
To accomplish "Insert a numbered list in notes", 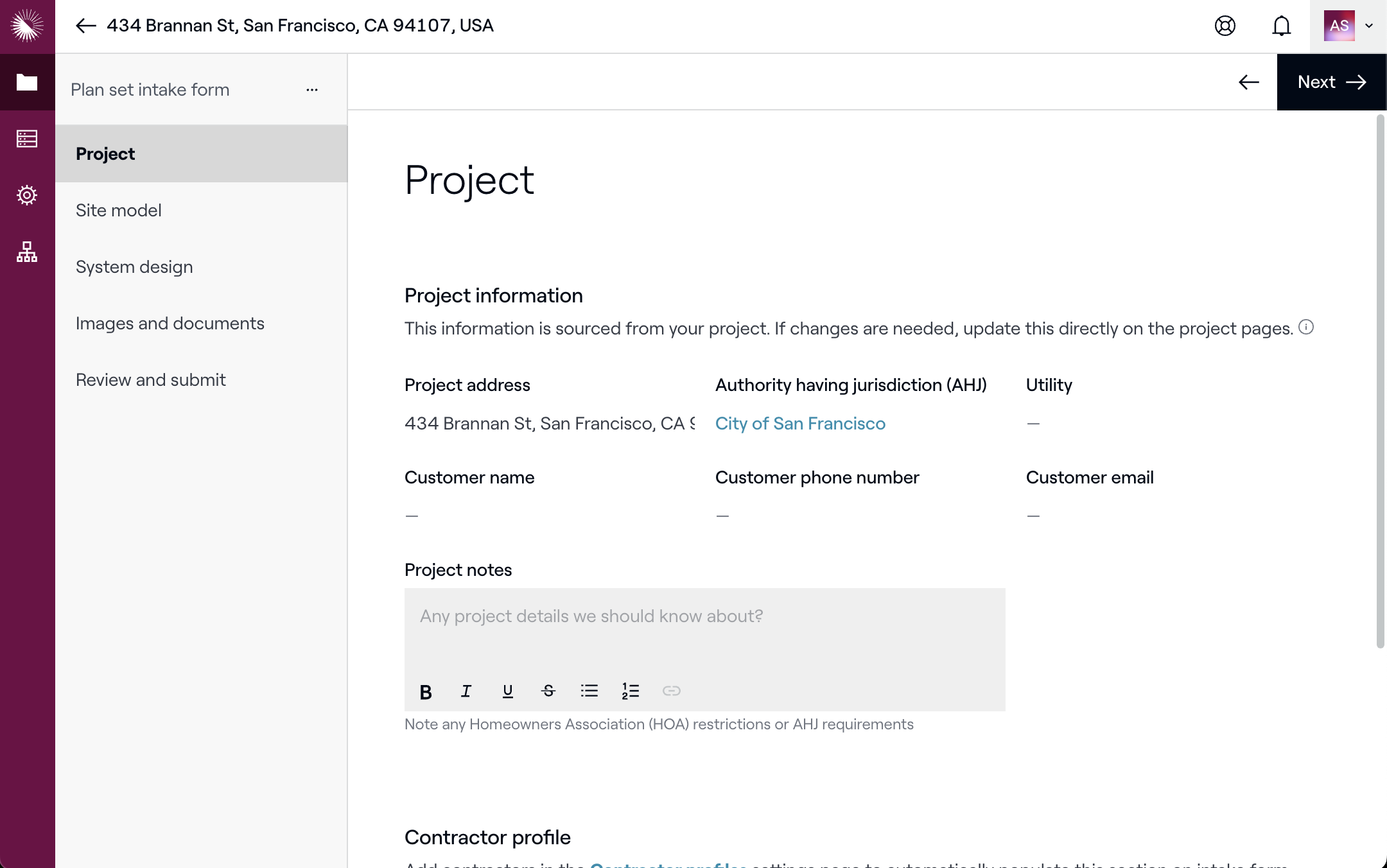I will 630,691.
